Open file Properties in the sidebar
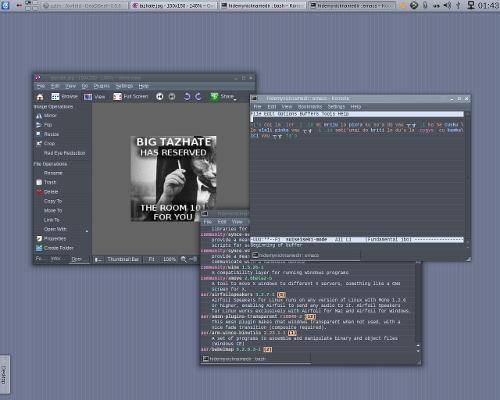Viewport: 500px width, 400px height. pos(51,239)
